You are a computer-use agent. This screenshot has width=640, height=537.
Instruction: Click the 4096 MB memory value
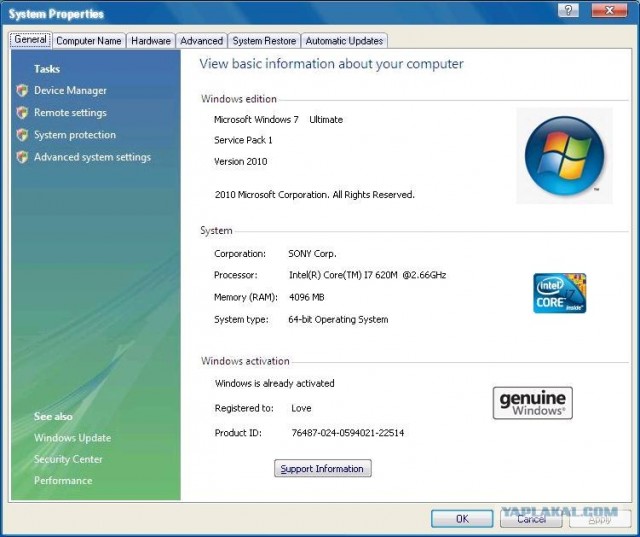(x=307, y=297)
